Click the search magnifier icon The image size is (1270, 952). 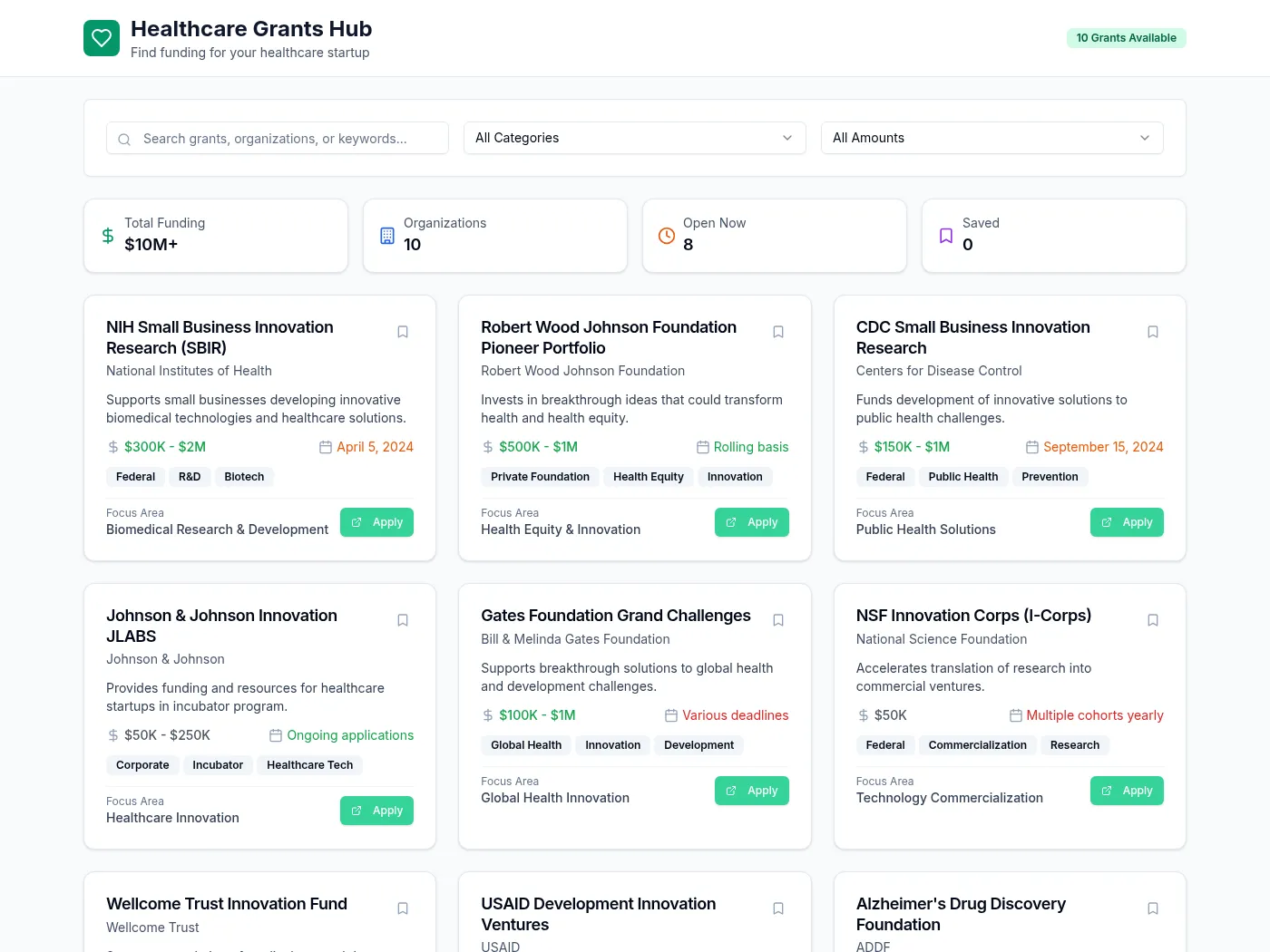pyautogui.click(x=124, y=139)
